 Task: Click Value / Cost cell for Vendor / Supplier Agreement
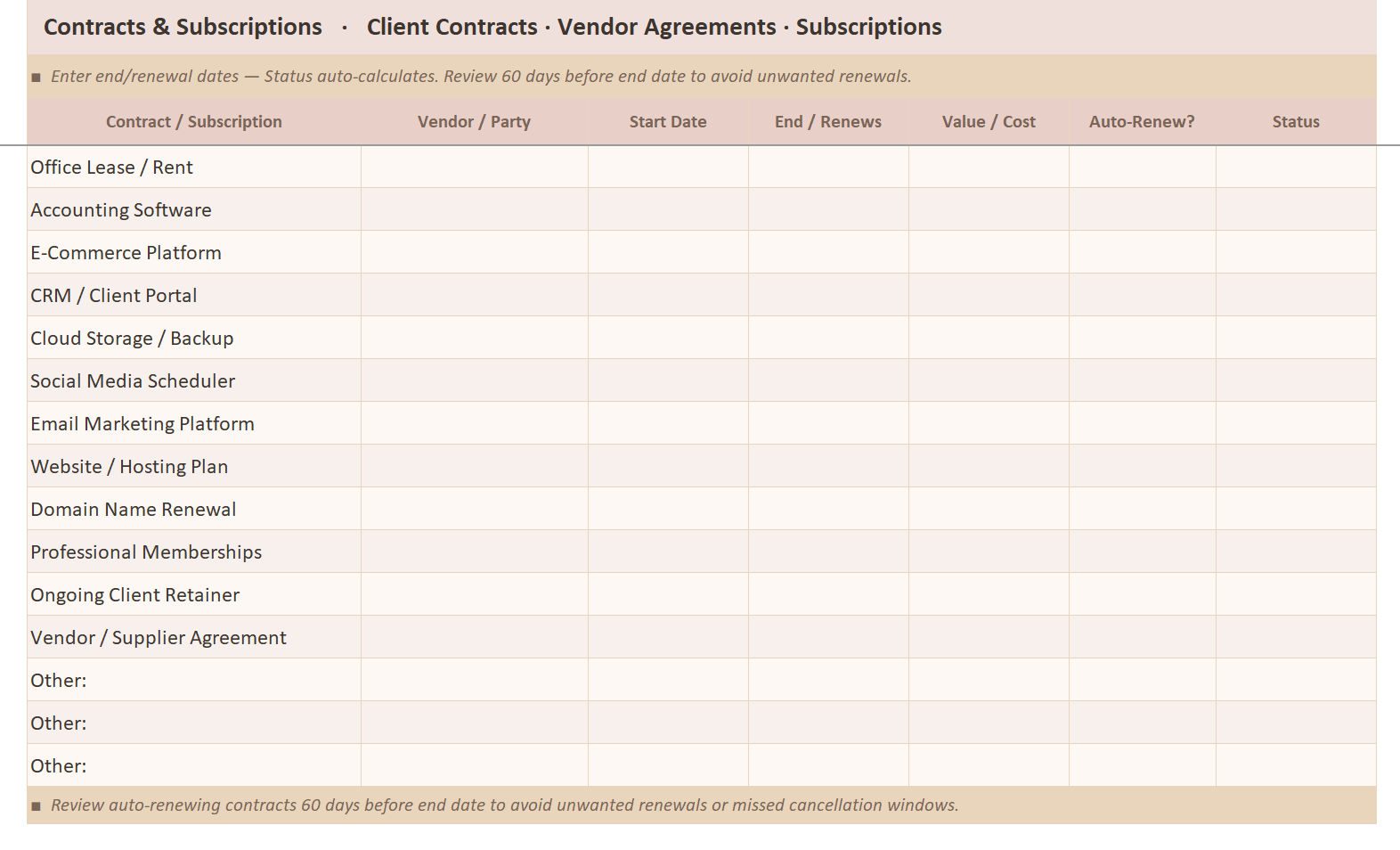click(989, 637)
